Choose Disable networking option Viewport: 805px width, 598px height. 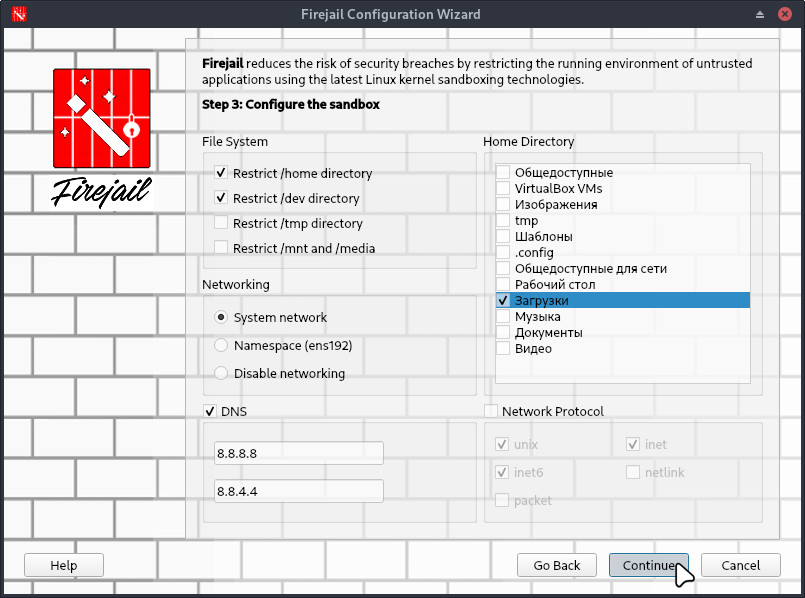point(221,373)
